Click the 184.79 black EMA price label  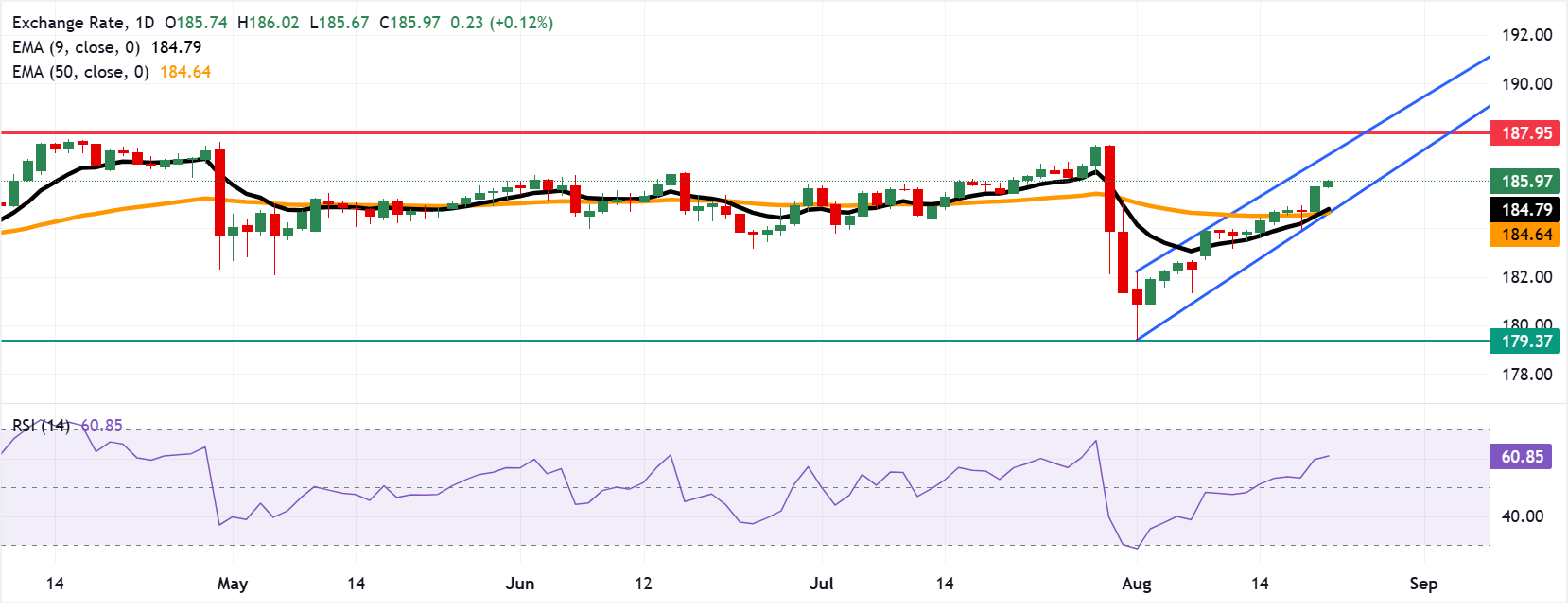pyautogui.click(x=1524, y=210)
